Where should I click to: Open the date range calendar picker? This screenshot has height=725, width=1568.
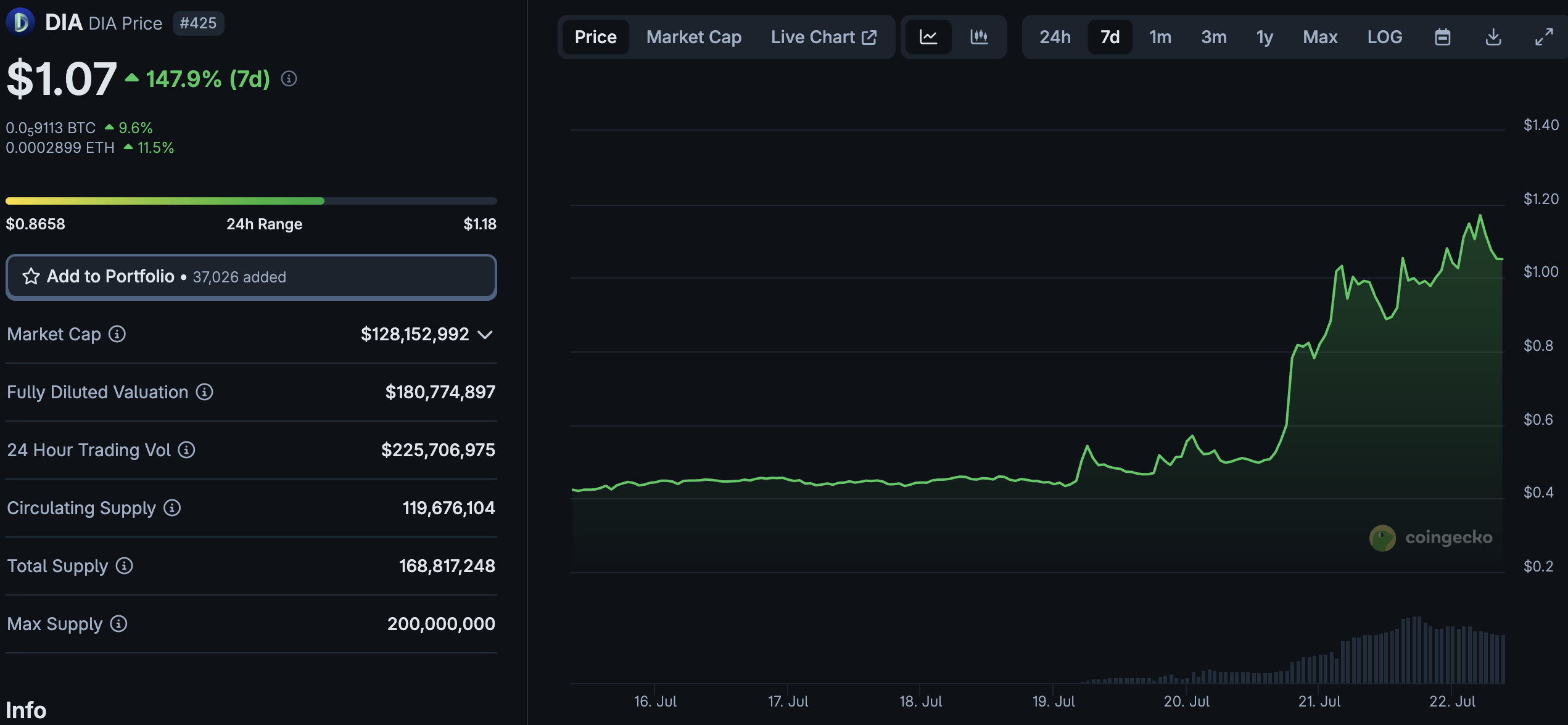pyautogui.click(x=1443, y=37)
